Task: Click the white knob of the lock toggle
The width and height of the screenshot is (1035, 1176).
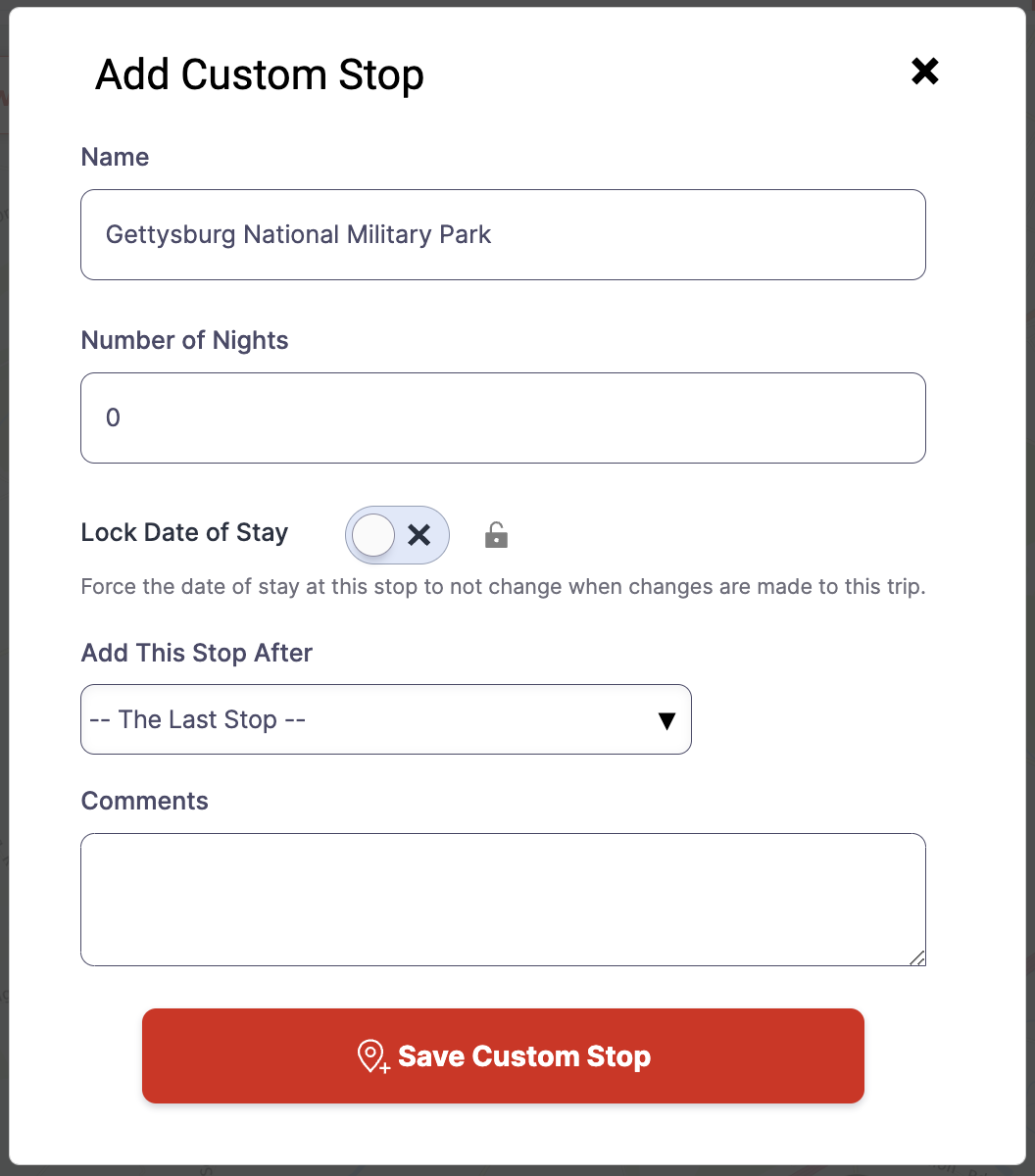Action: [x=373, y=535]
